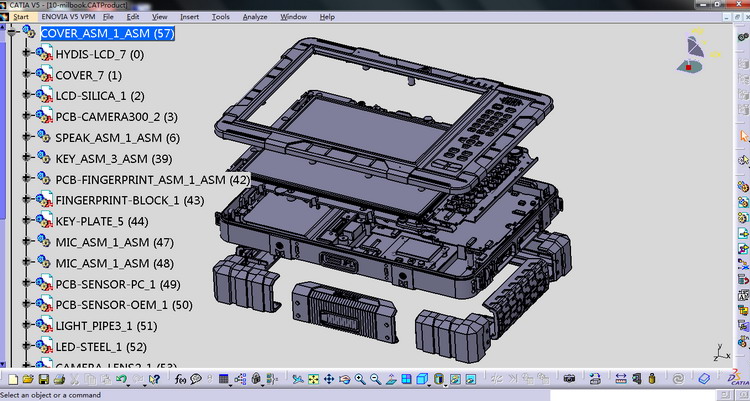Select MIC_ASM_1_ASM (48) in the tree
Screen dimensions: 750x401
(x=115, y=263)
